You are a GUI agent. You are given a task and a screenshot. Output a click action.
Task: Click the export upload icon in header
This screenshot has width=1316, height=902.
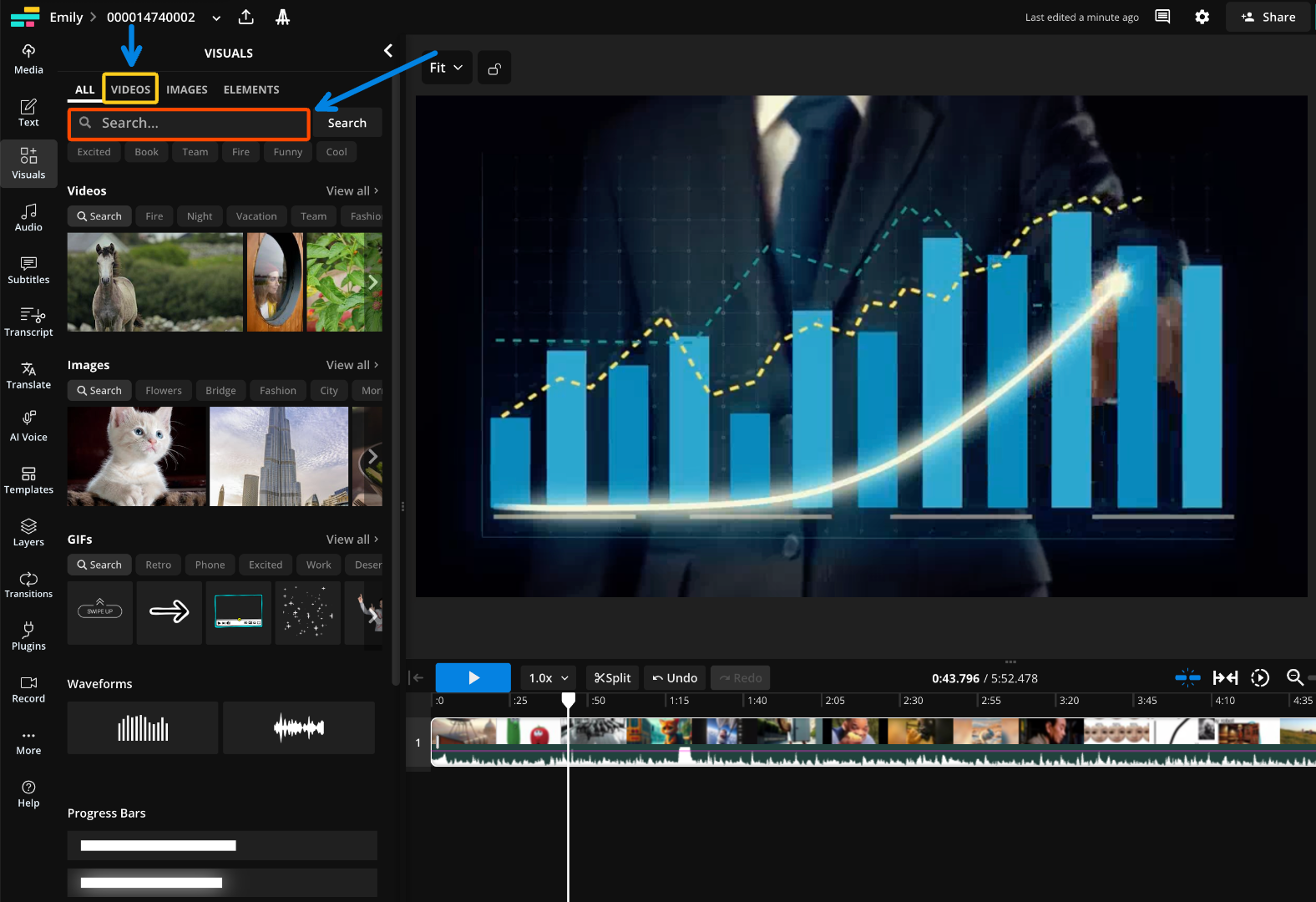click(245, 17)
